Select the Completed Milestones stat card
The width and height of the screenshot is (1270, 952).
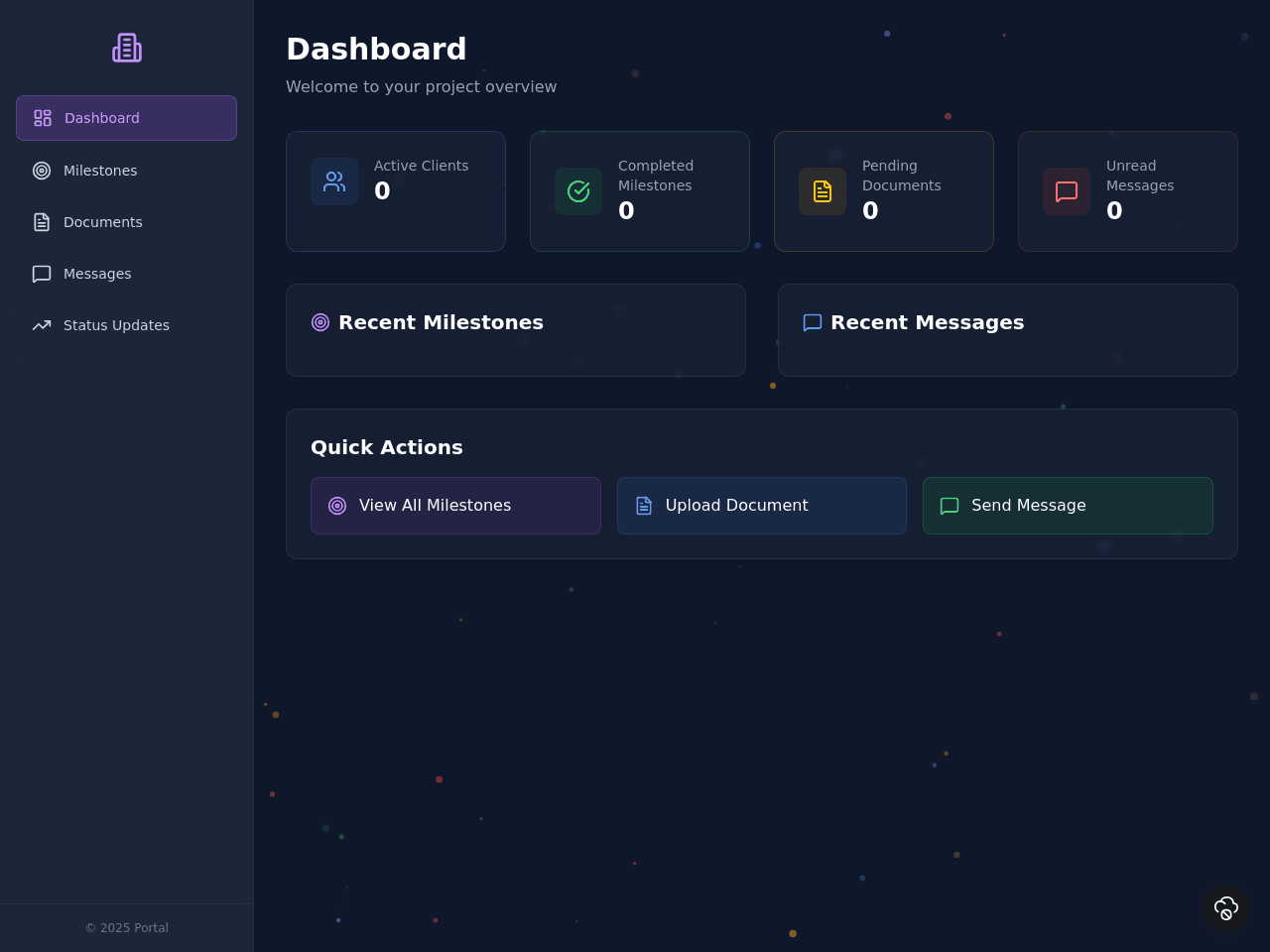click(x=640, y=191)
